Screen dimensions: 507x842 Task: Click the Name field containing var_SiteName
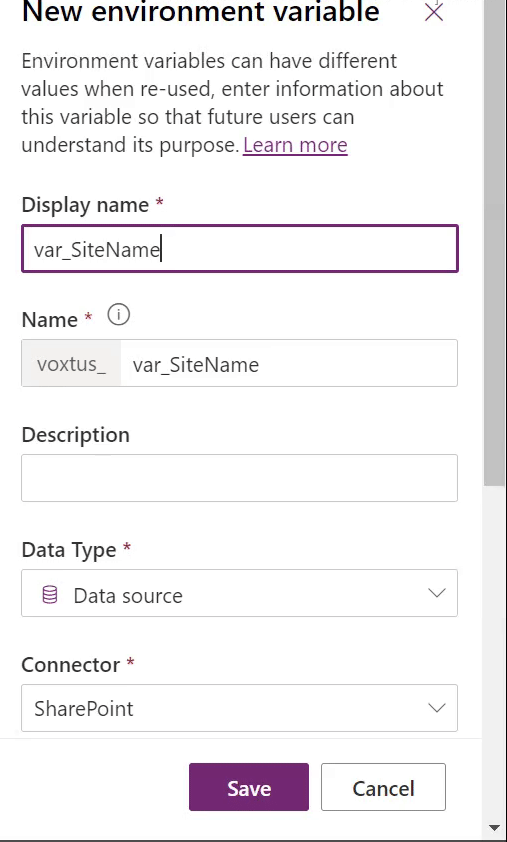click(289, 364)
